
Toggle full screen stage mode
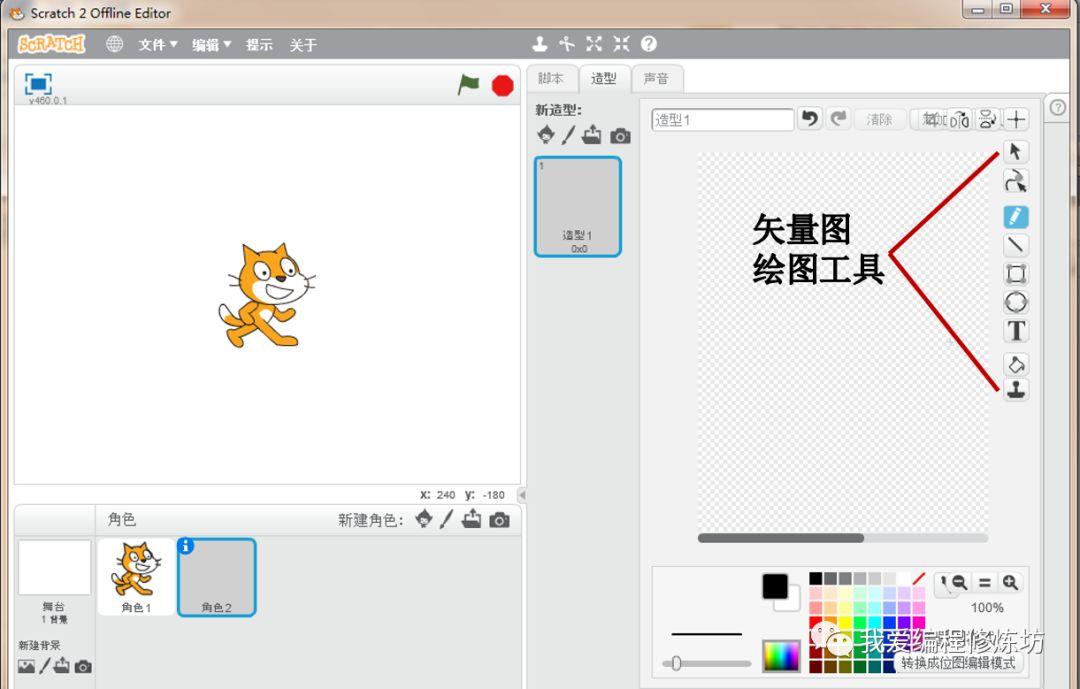tap(38, 84)
